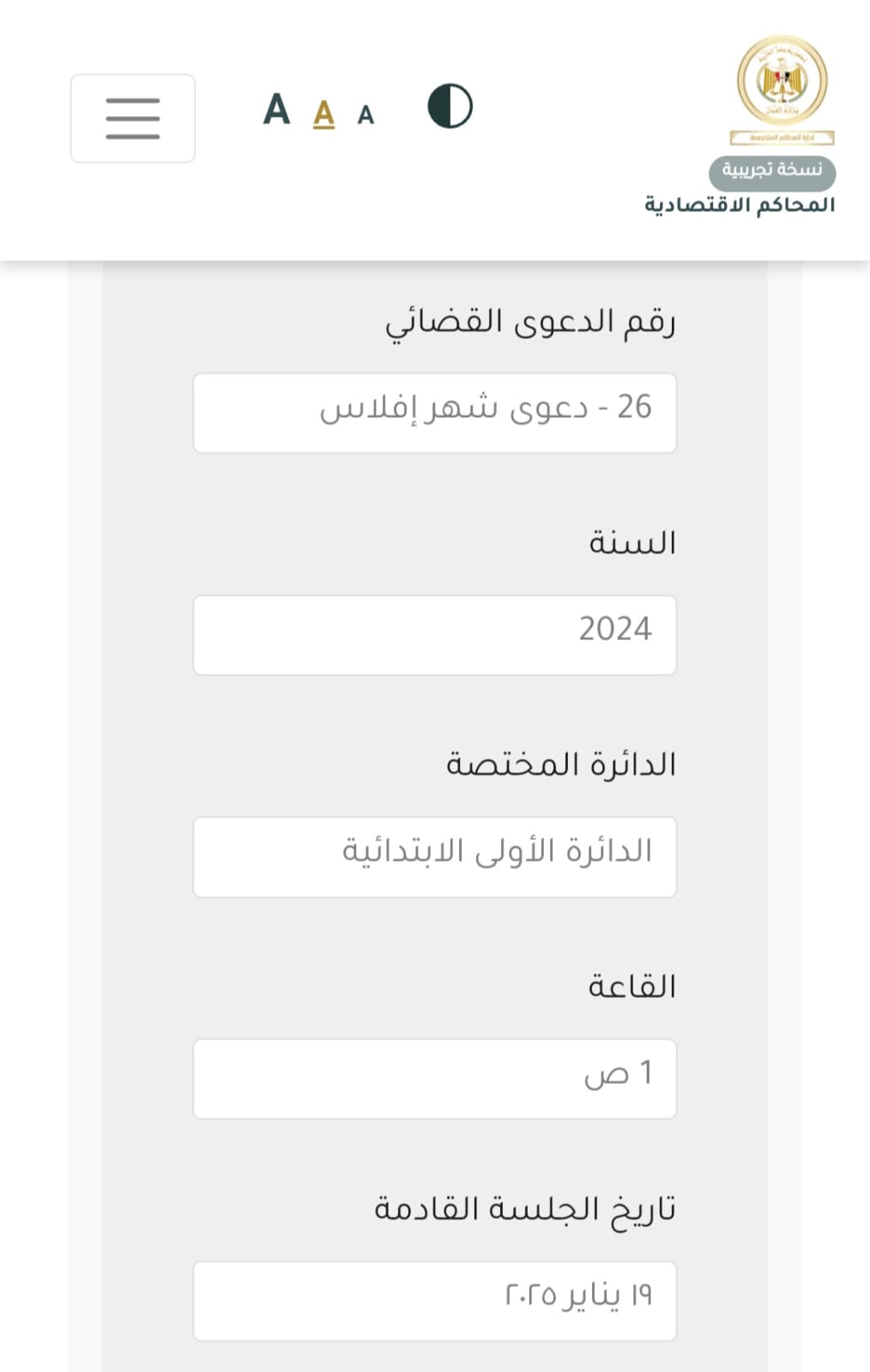Click the gold ribbon under the emblem
Viewport: 870px width, 1372px height.
(782, 137)
